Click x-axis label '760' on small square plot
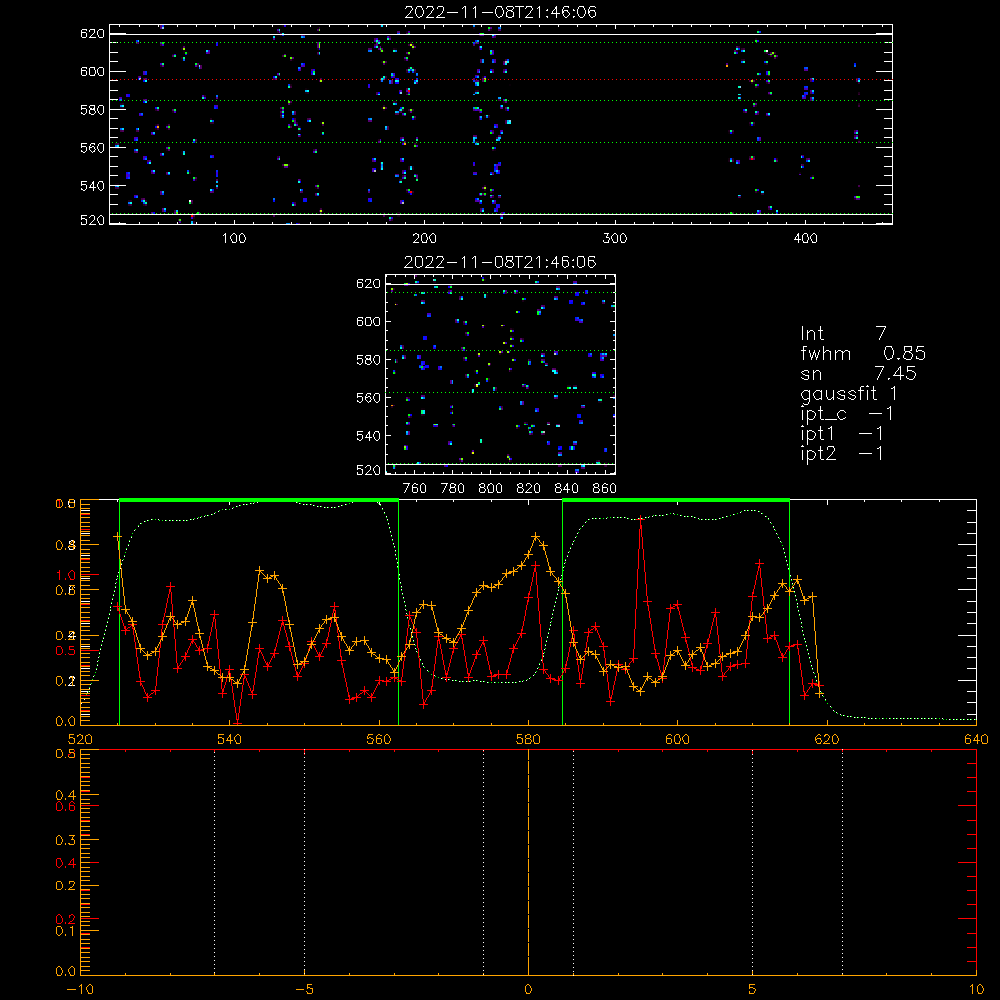The height and width of the screenshot is (1000, 1000). [x=415, y=489]
